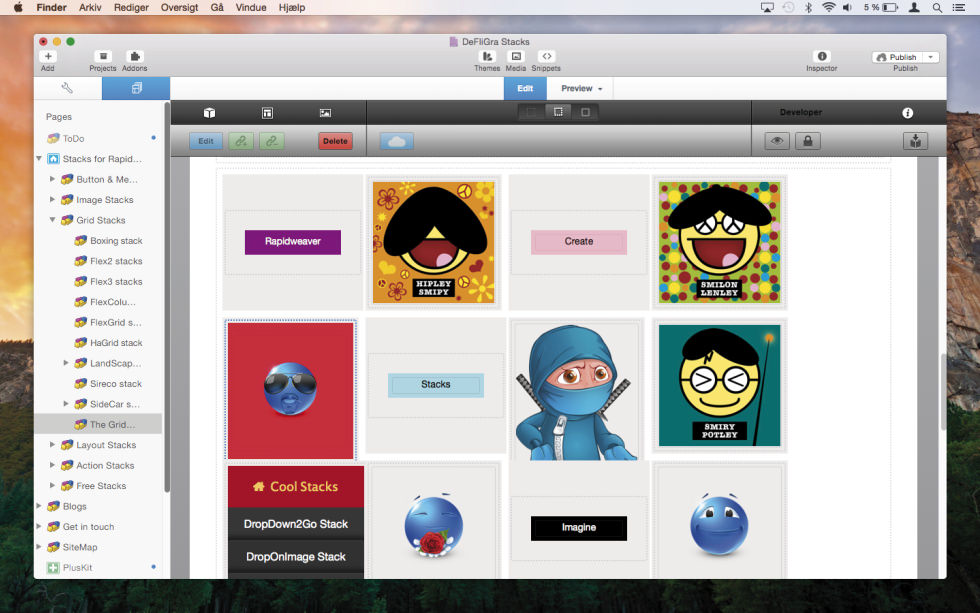Click the Add page plus icon
This screenshot has height=613, width=980.
pyautogui.click(x=48, y=56)
